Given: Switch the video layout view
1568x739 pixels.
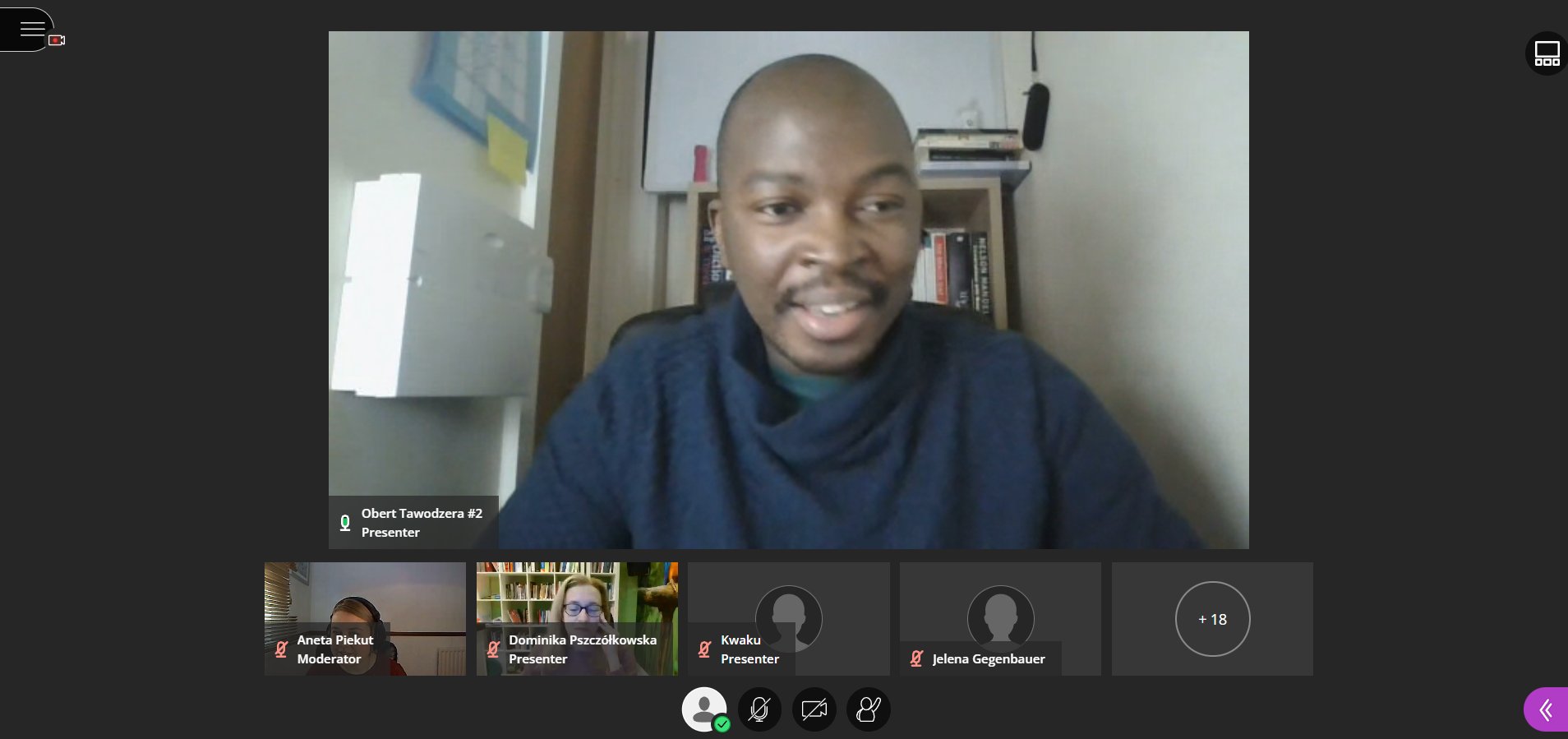Looking at the screenshot, I should [1547, 53].
